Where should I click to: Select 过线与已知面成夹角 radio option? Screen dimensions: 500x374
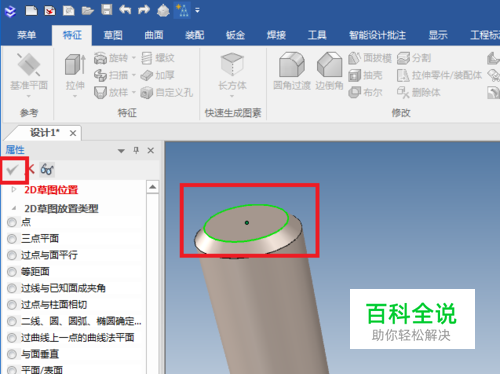(x=12, y=288)
